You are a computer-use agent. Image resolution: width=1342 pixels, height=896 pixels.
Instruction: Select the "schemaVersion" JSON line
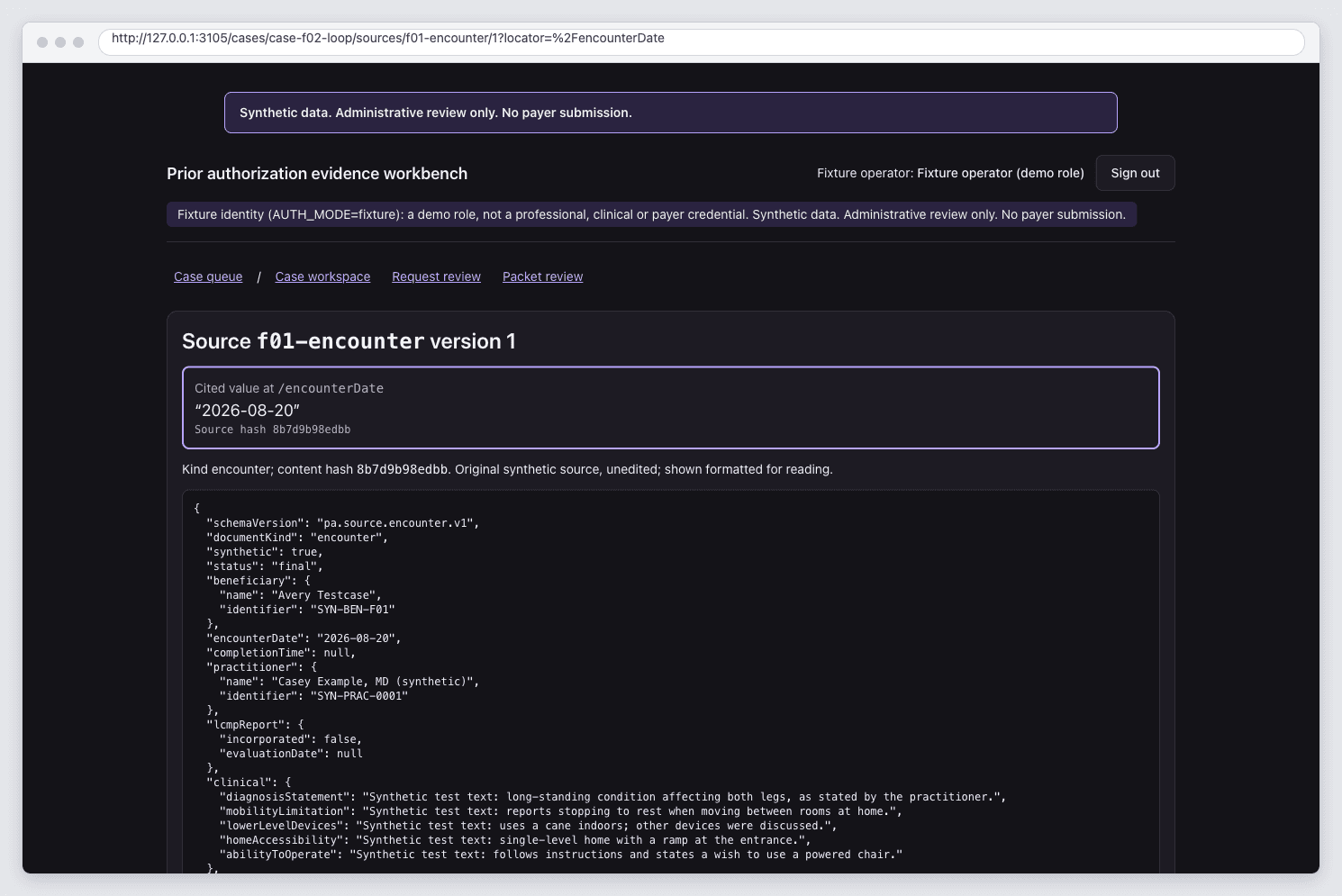coord(343,523)
